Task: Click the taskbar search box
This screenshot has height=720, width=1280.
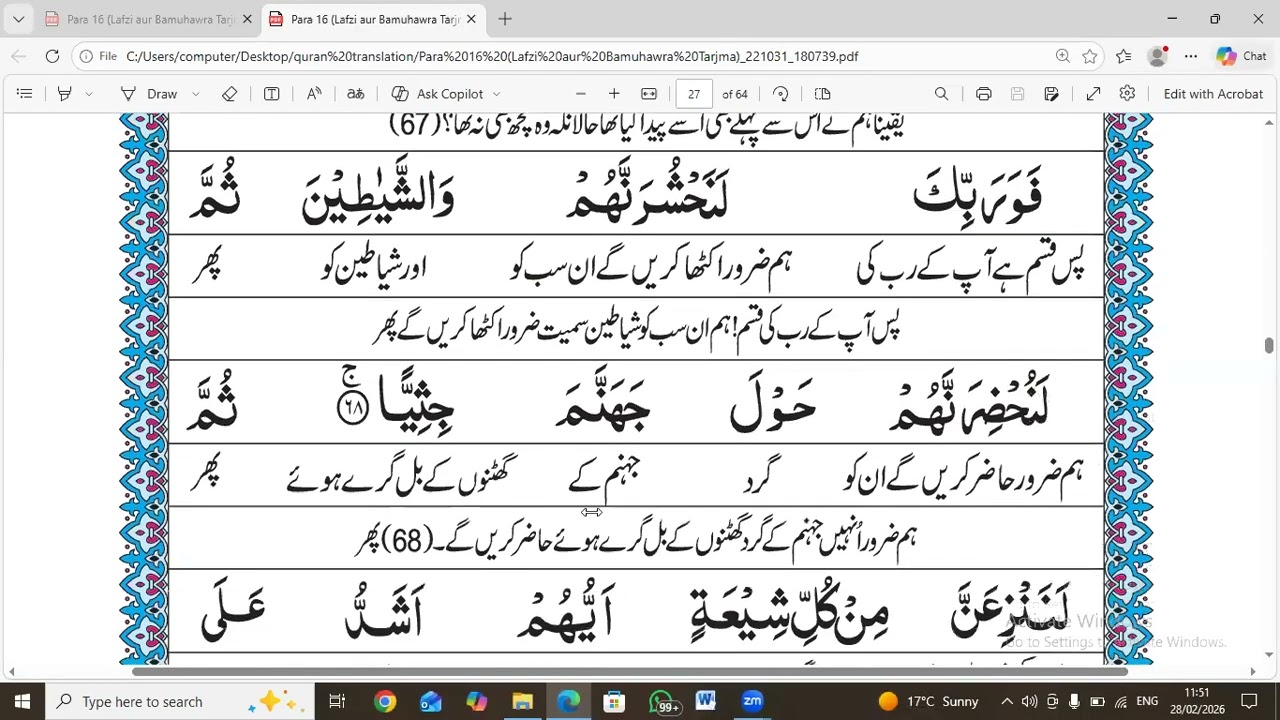Action: pyautogui.click(x=179, y=701)
